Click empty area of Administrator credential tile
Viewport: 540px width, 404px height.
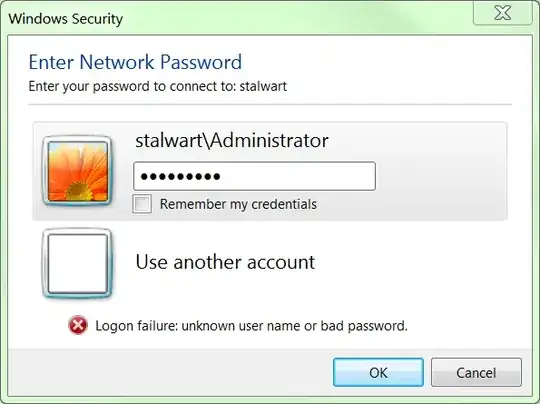click(441, 171)
